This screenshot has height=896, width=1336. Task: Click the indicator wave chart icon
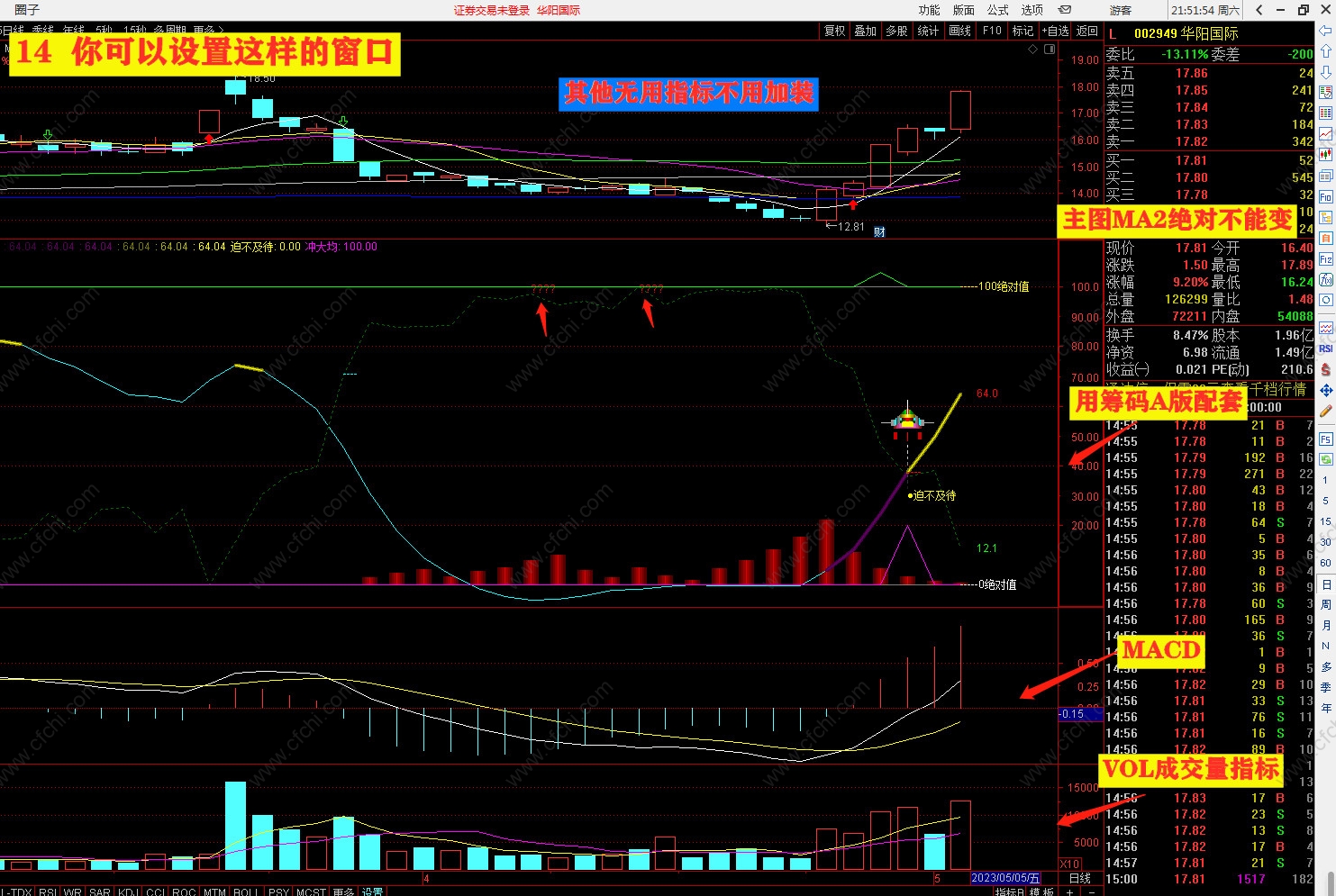pos(1326,327)
